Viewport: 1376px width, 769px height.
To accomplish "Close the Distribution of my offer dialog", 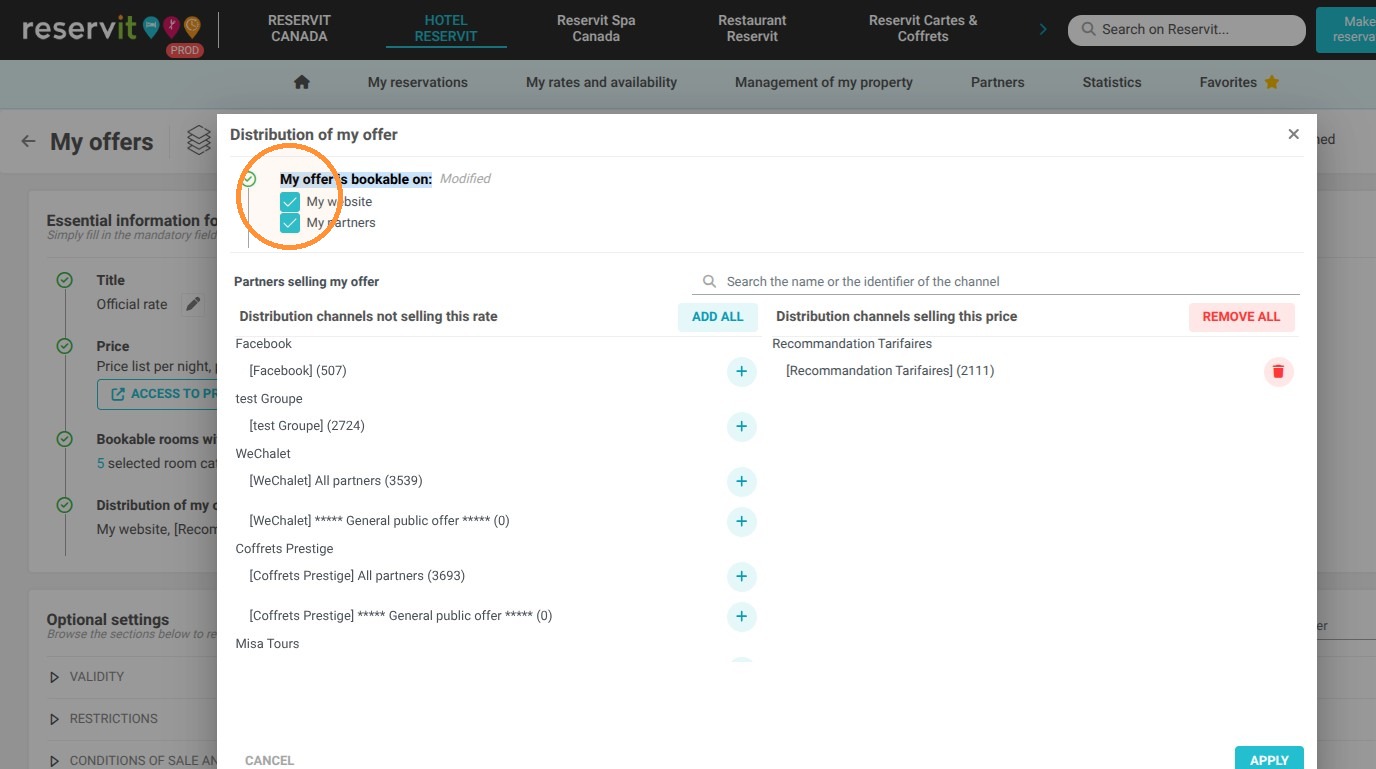I will click(x=1293, y=134).
